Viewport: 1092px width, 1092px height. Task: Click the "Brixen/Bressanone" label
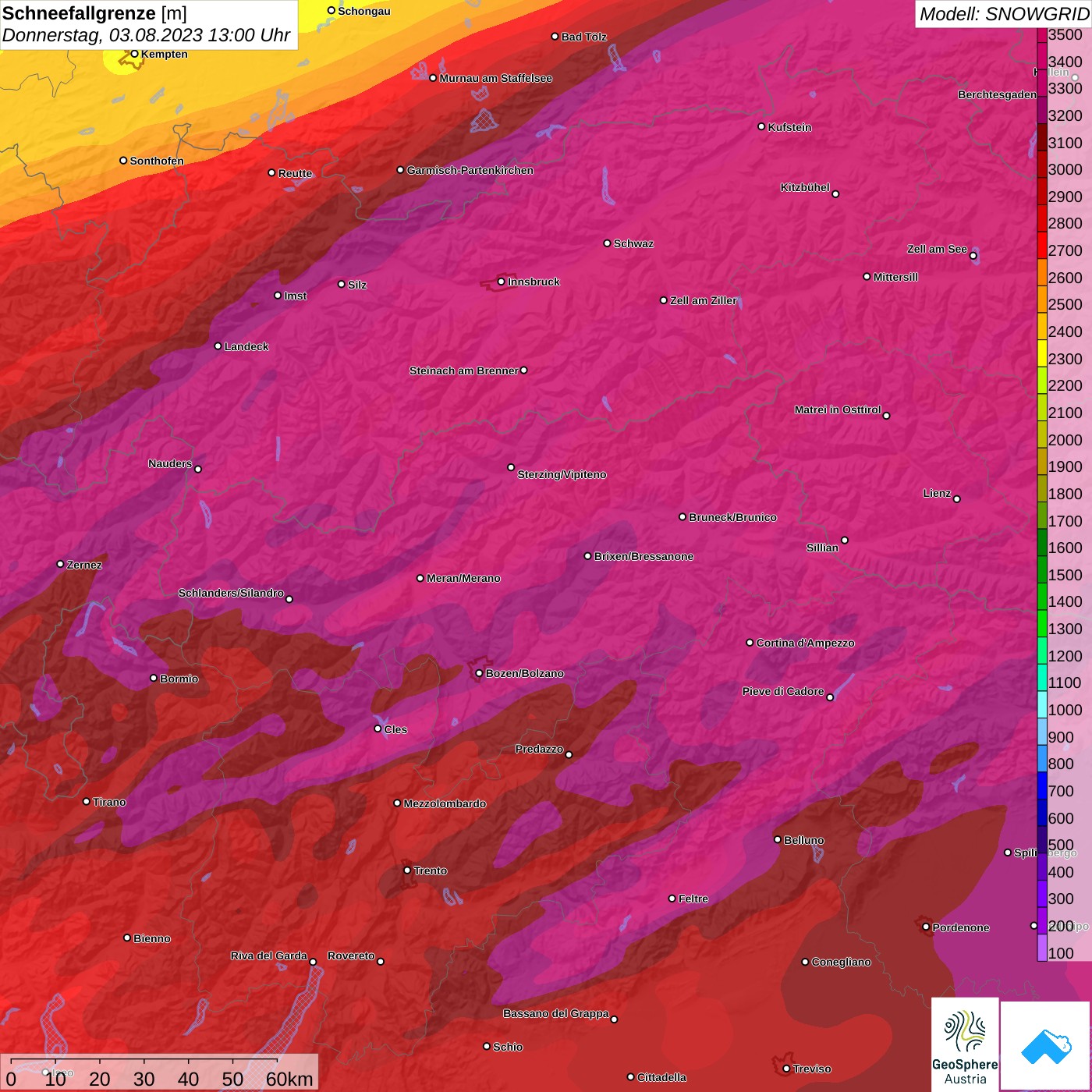(643, 556)
